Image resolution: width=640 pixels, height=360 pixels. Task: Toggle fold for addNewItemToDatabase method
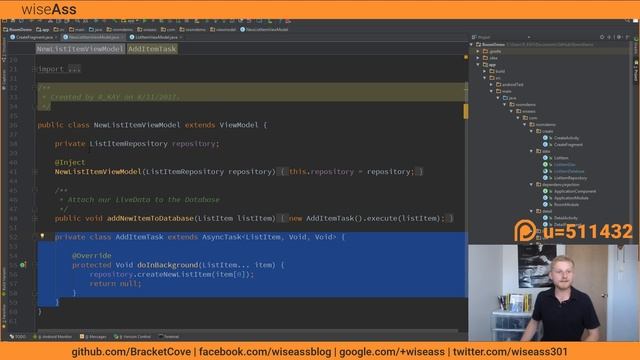(x=35, y=218)
